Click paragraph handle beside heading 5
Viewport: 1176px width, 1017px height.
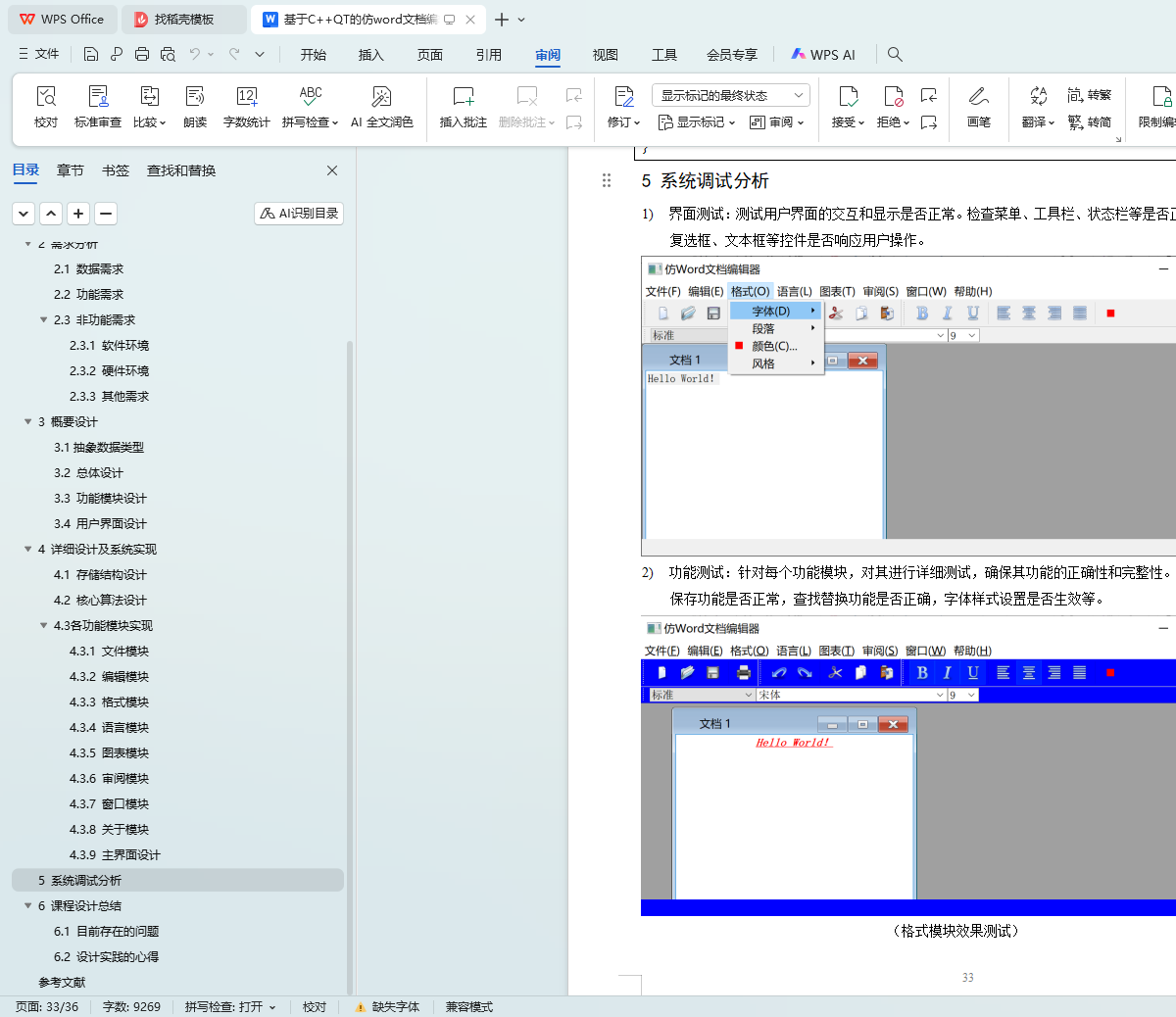607,180
